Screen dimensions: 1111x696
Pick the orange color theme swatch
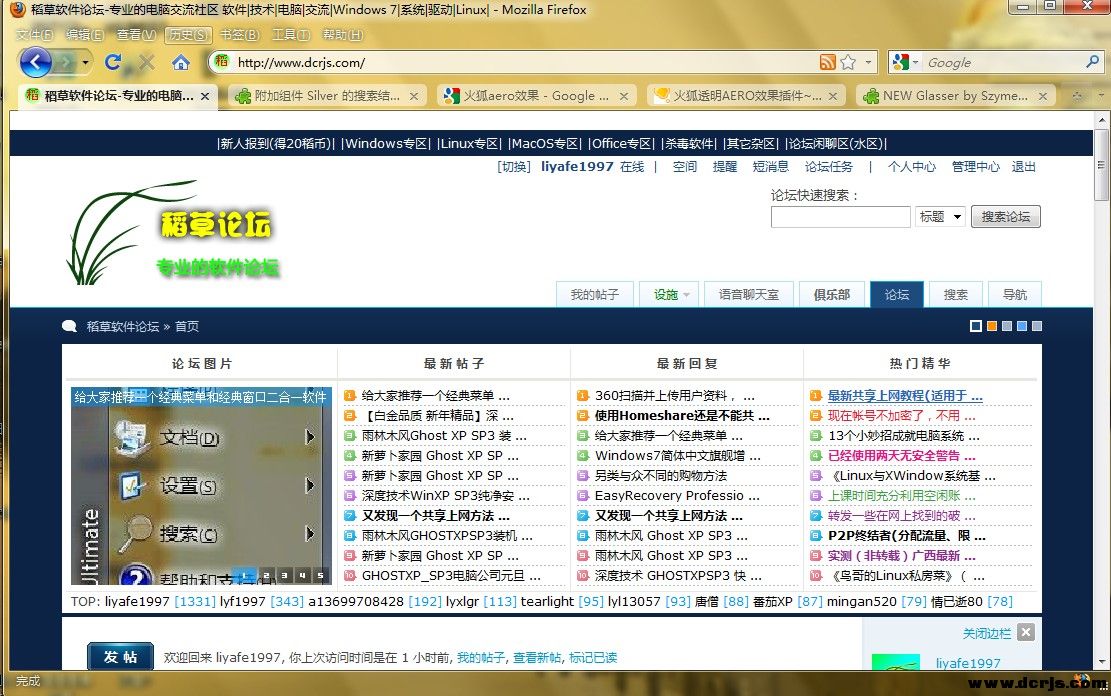click(x=991, y=326)
